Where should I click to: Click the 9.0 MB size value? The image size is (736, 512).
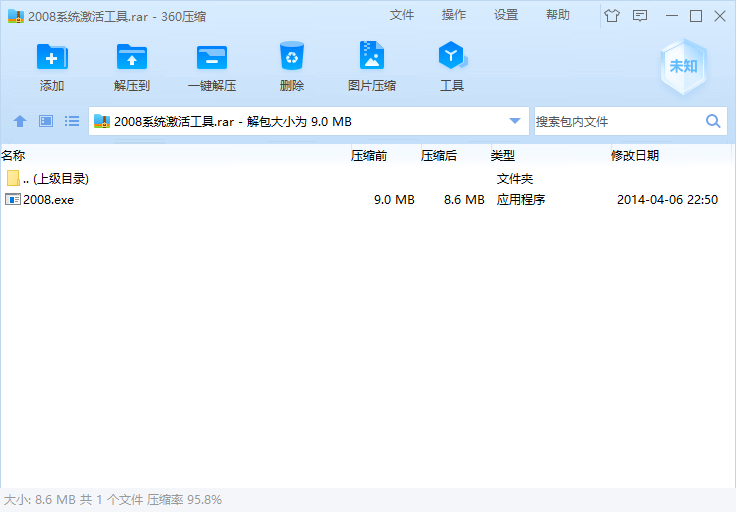pos(394,200)
